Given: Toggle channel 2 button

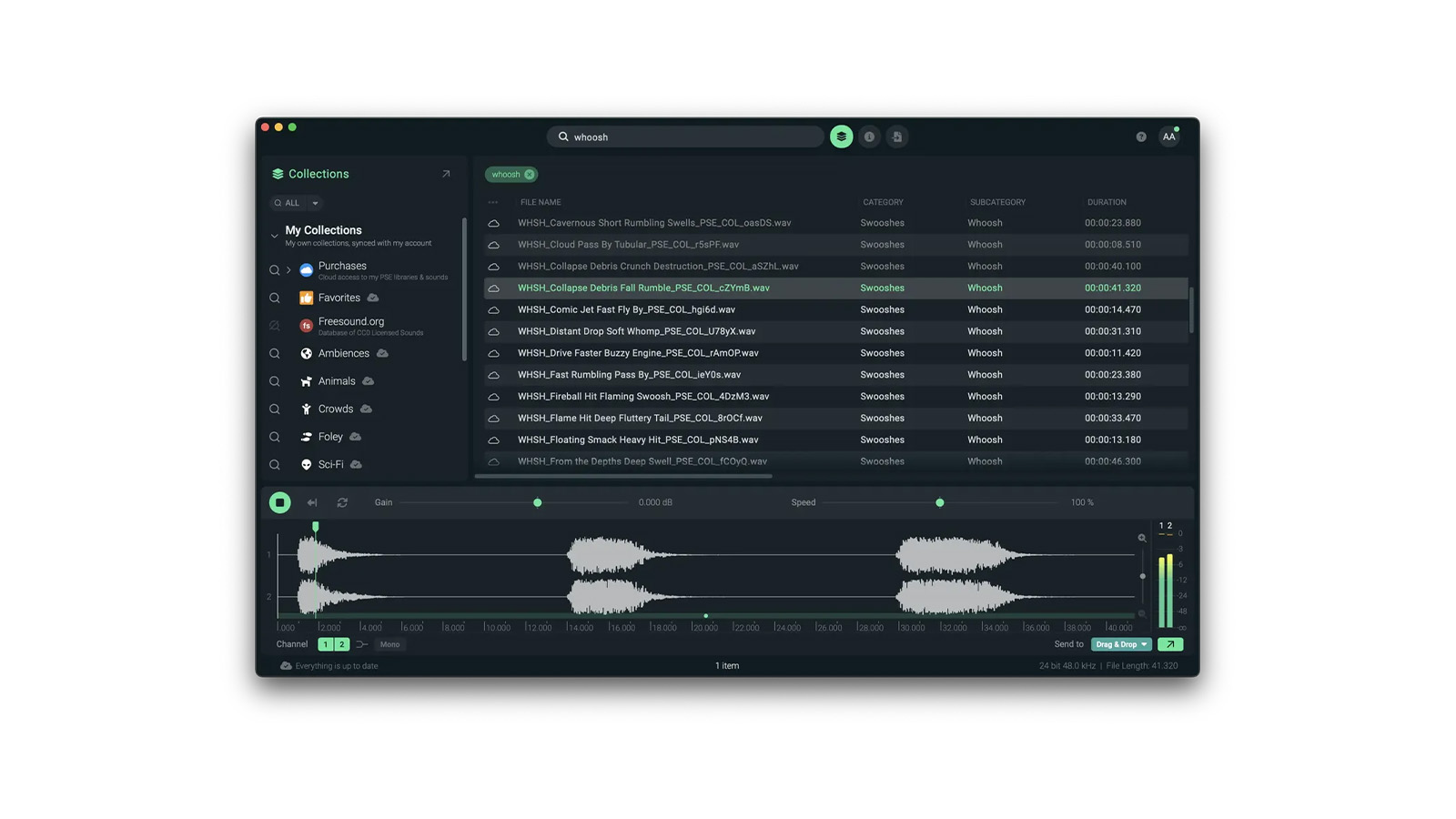Looking at the screenshot, I should [x=341, y=644].
